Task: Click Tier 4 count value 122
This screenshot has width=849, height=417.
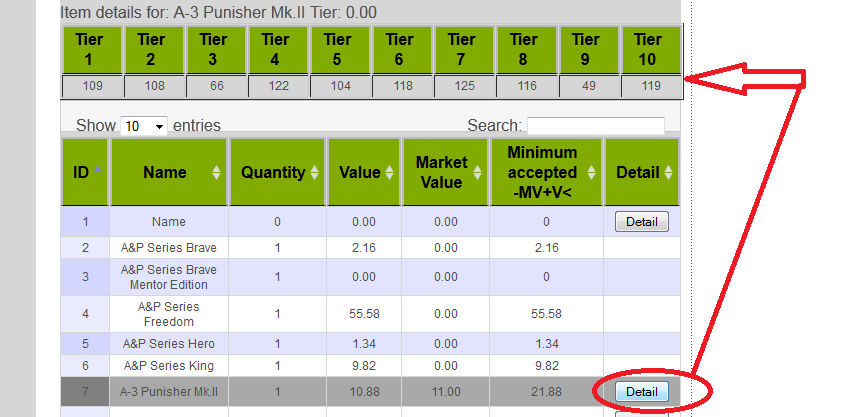Action: tap(278, 86)
